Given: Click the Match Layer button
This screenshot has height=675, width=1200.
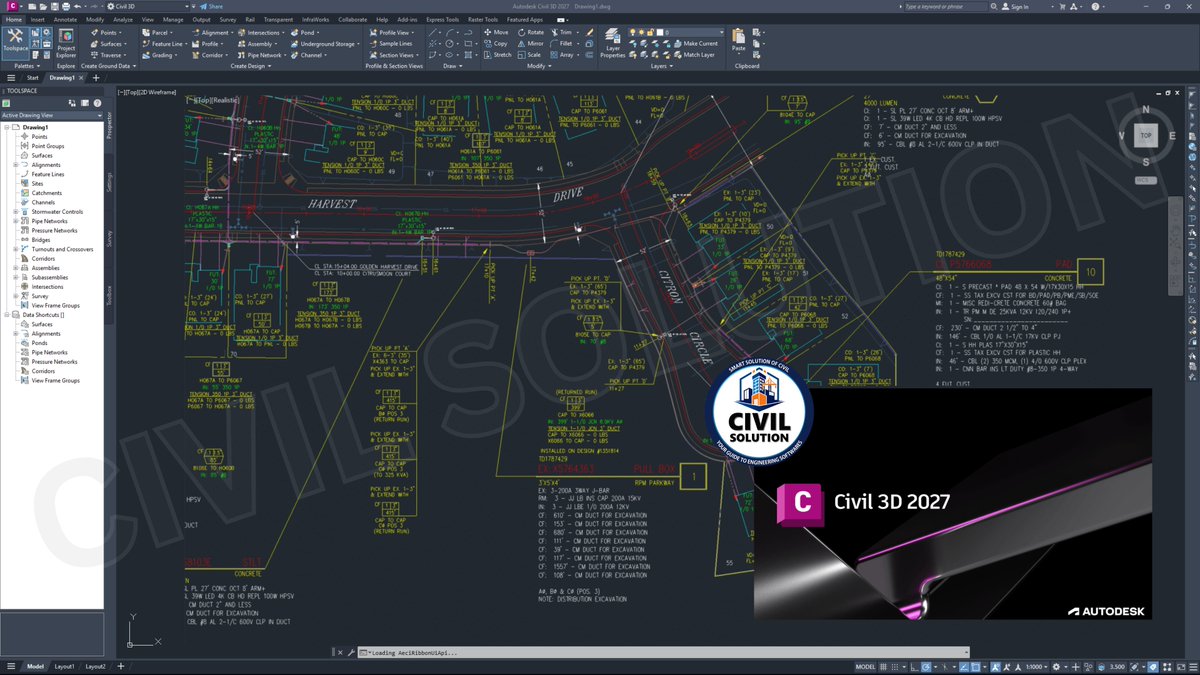Looking at the screenshot, I should click(x=692, y=55).
